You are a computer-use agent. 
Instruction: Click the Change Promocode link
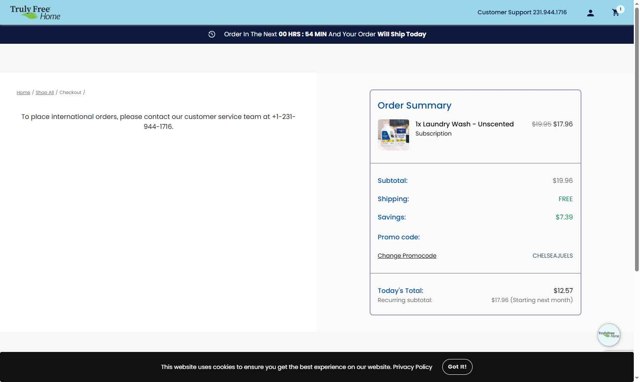(x=407, y=255)
